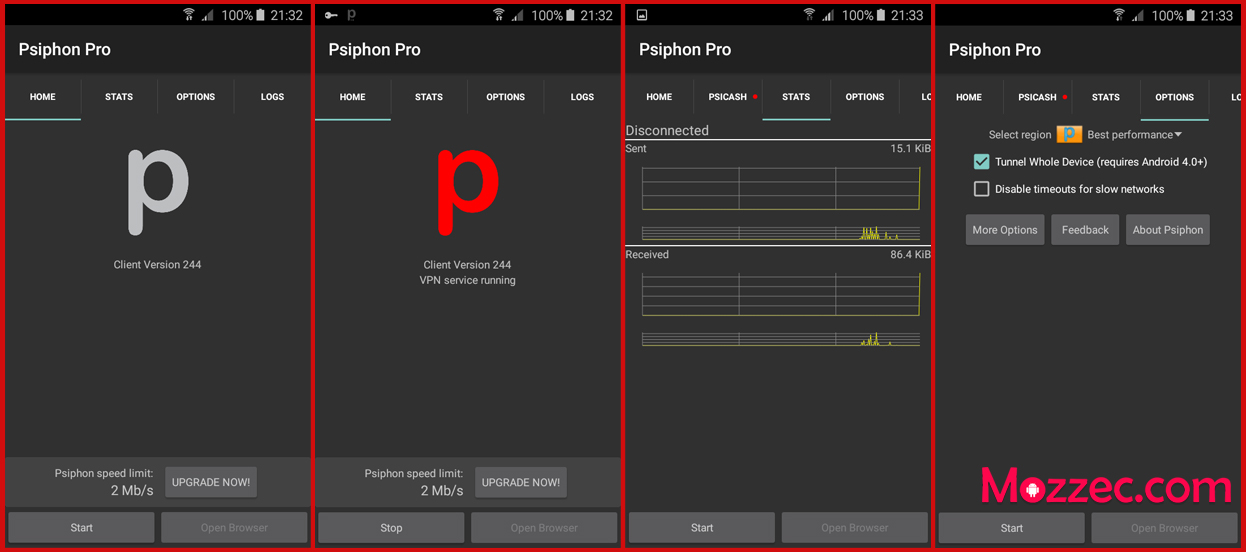
Task: Stop the VPN in second screen
Action: click(391, 528)
